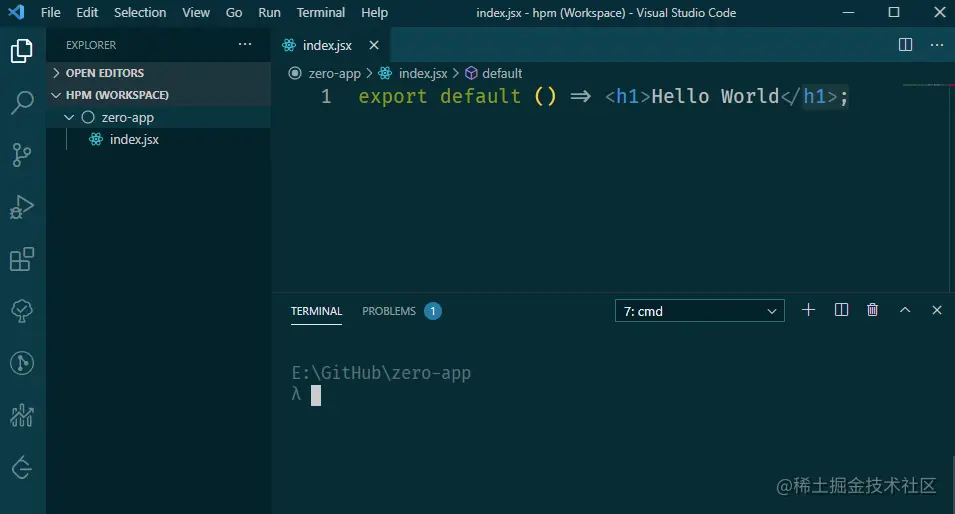Open the Explorer view in activity bar

coord(22,51)
